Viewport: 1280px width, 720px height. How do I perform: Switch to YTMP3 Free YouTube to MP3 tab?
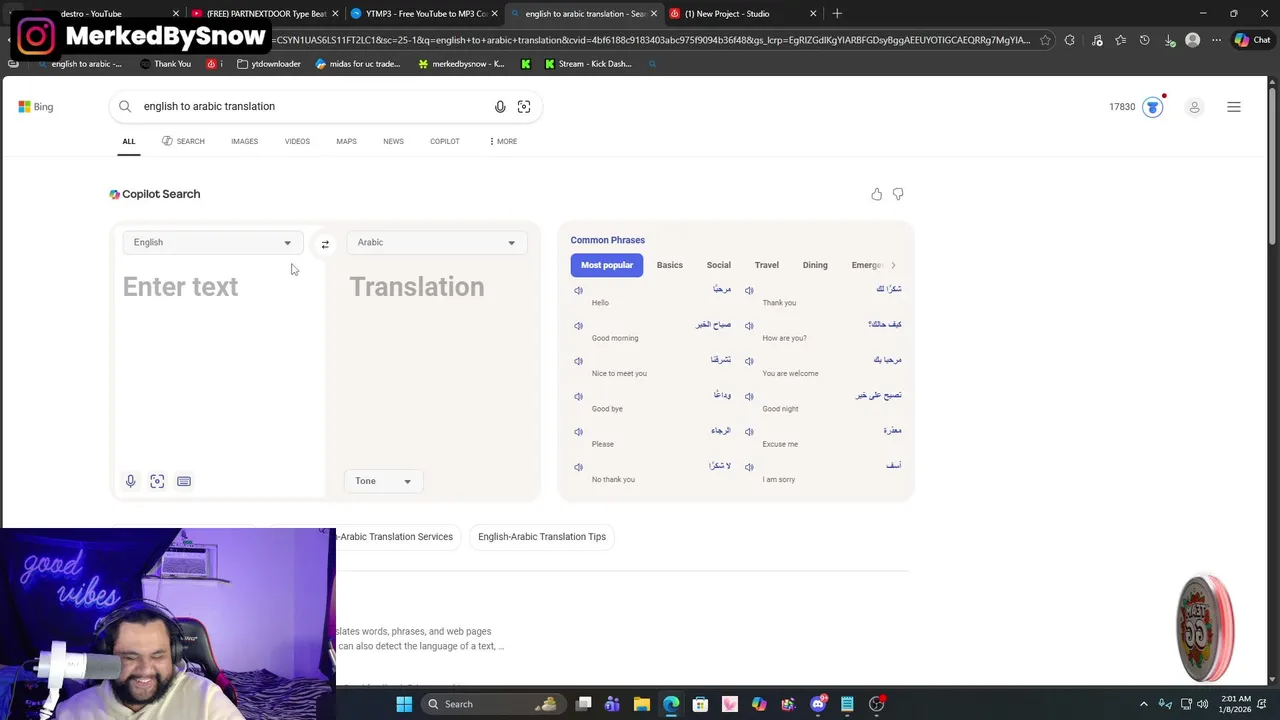425,14
